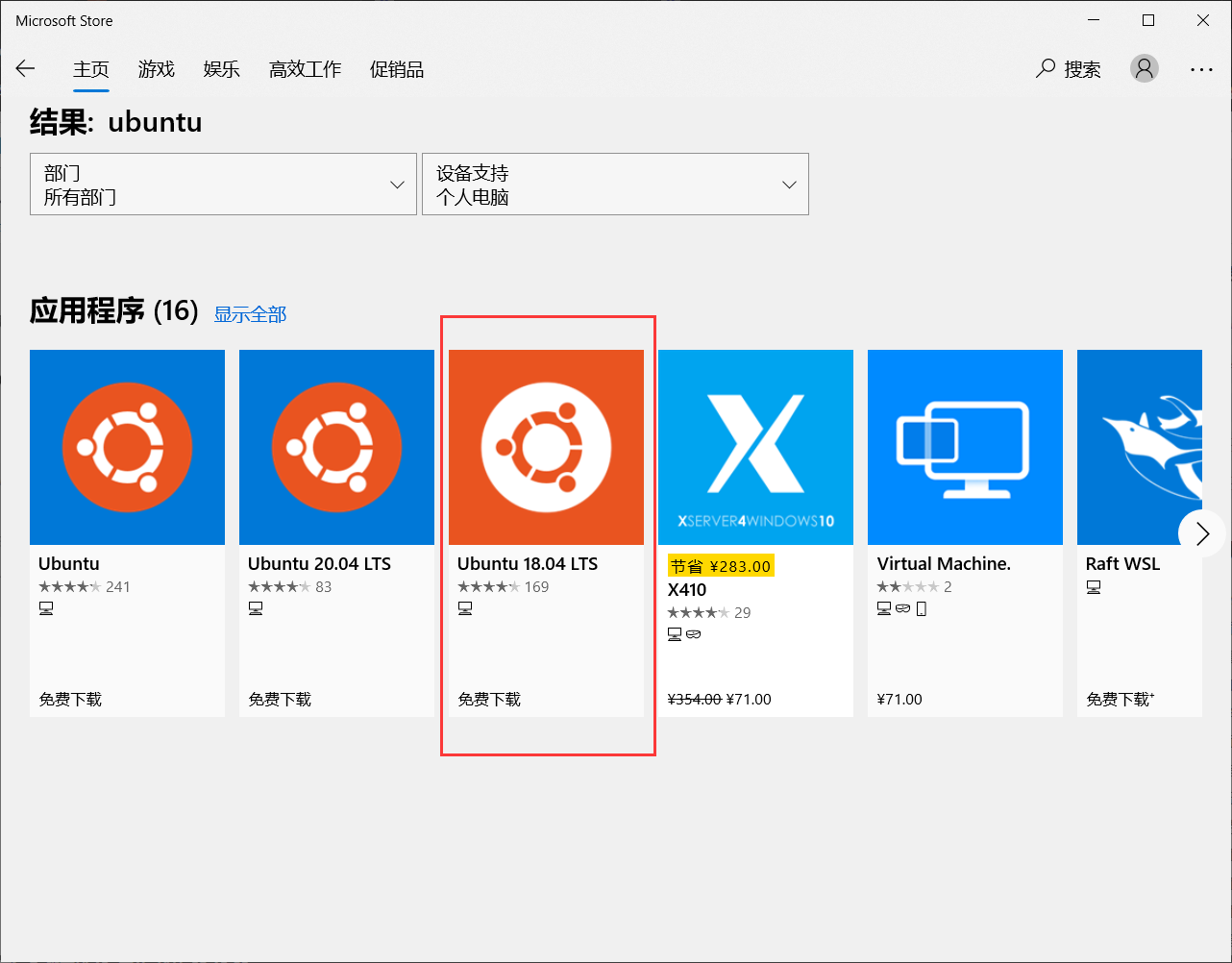The height and width of the screenshot is (963, 1232).
Task: Open the 设备支持 (Device support) dropdown
Action: [x=615, y=184]
